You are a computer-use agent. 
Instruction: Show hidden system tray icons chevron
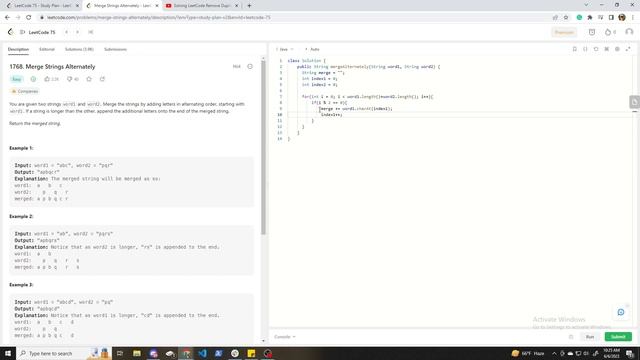tap(554, 353)
